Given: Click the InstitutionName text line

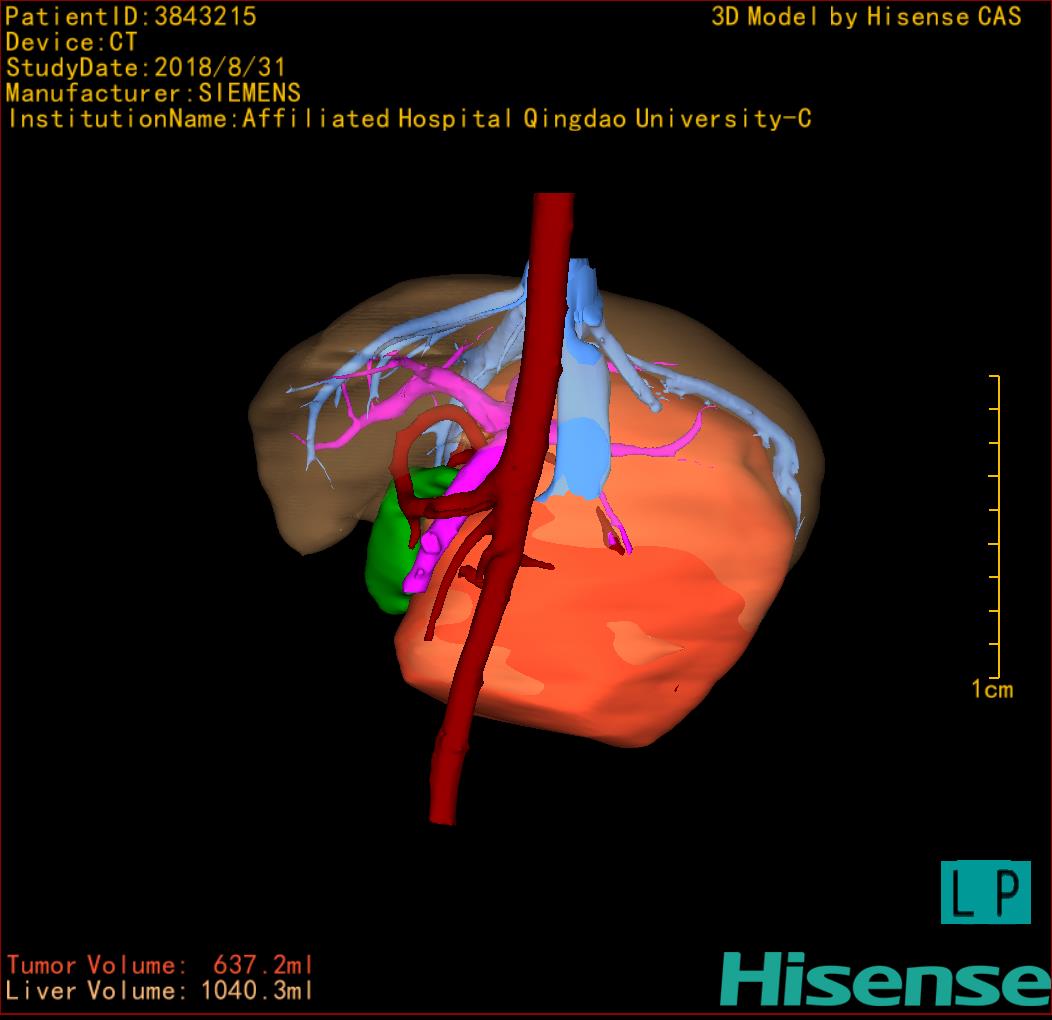Looking at the screenshot, I should (x=408, y=119).
